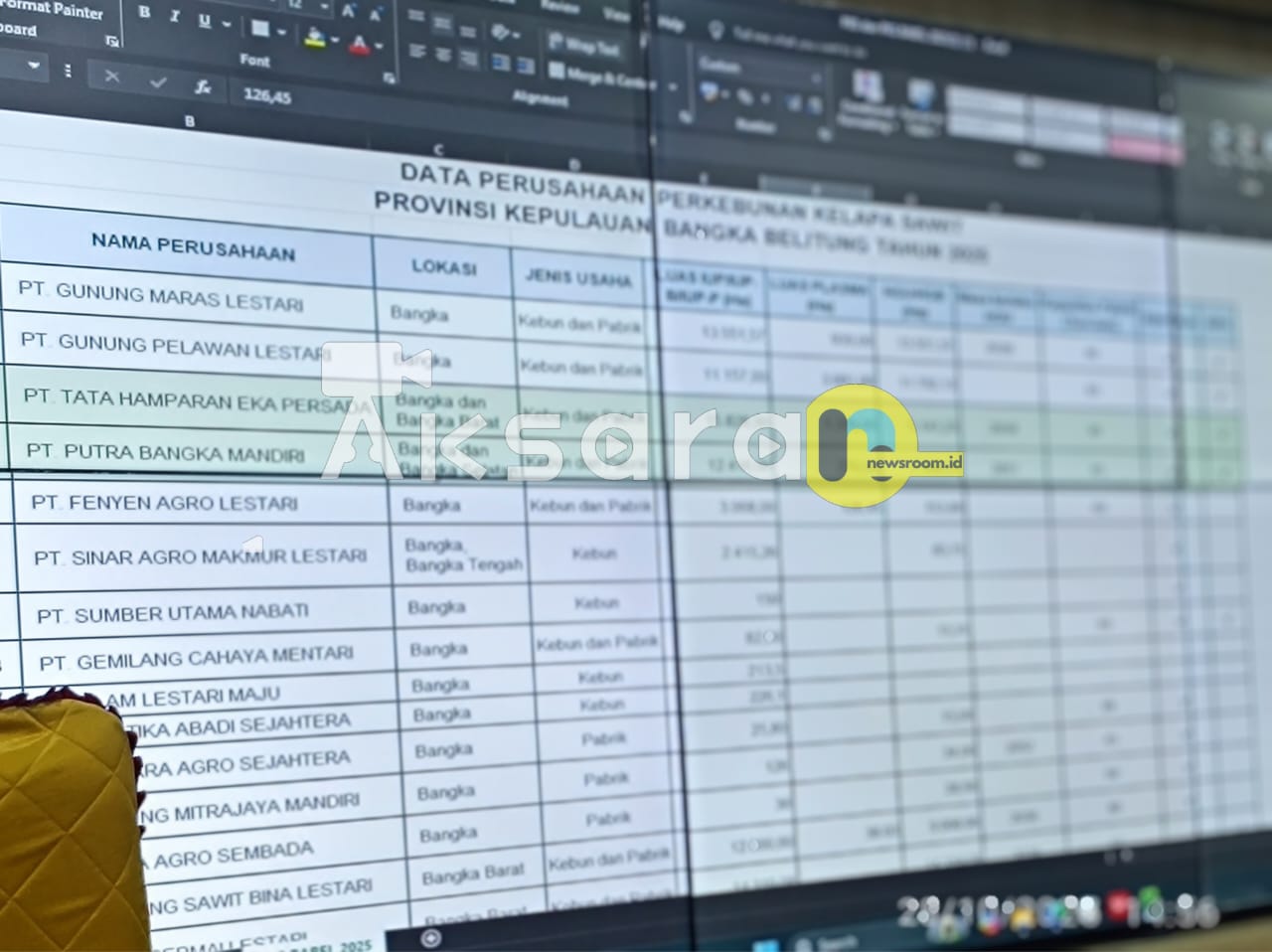Viewport: 1272px width, 952px height.
Task: Toggle italic text formatting
Action: pyautogui.click(x=174, y=17)
